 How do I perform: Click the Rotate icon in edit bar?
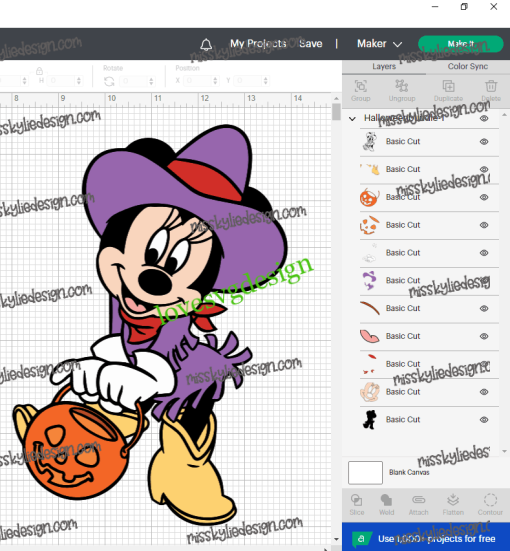pos(109,82)
